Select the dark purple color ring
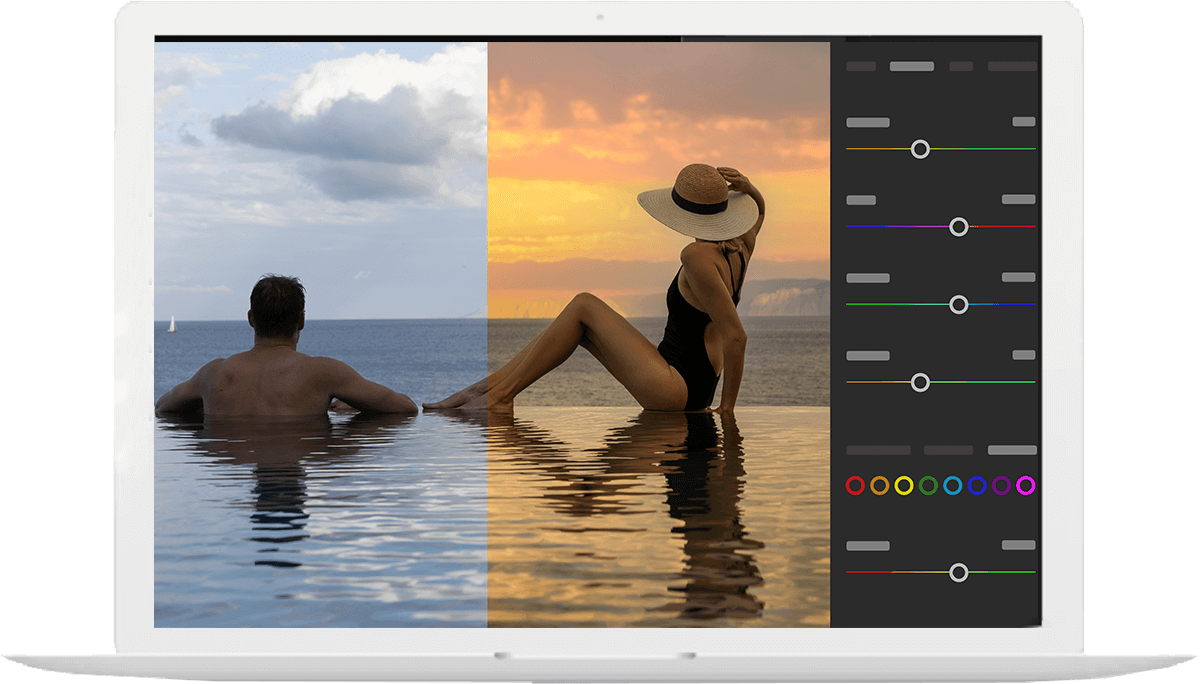This screenshot has height=684, width=1200. pos(1001,486)
